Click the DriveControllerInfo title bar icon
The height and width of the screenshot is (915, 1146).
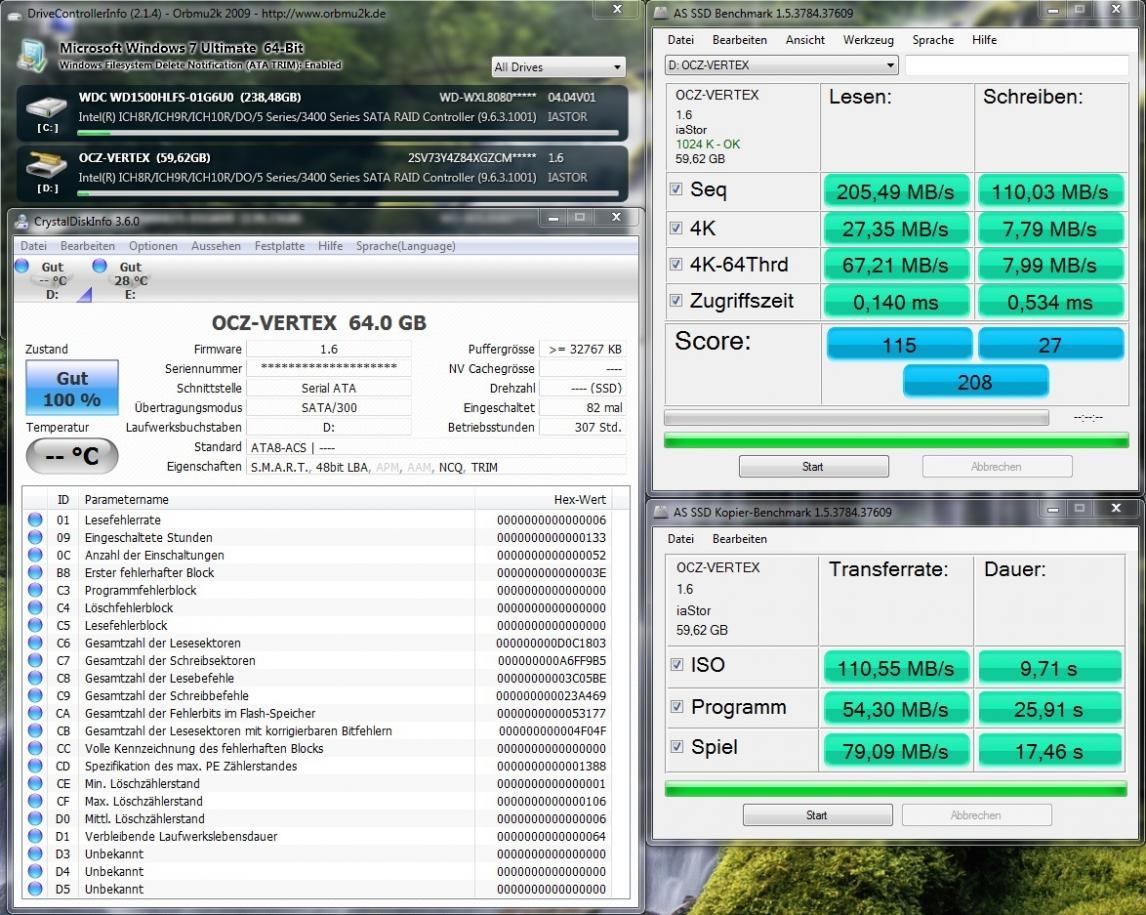[x=14, y=14]
